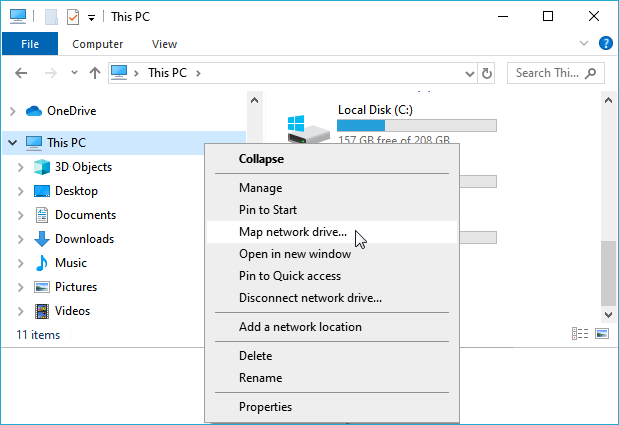The image size is (619, 425).
Task: Click the 3D Objects cube icon
Action: (42, 167)
